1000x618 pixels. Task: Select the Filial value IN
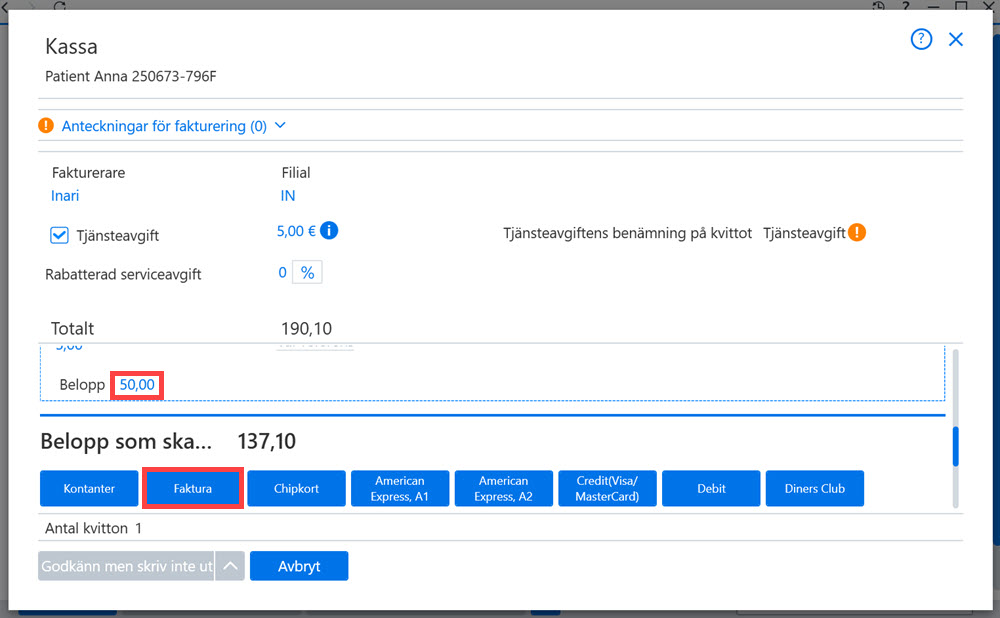point(288,195)
